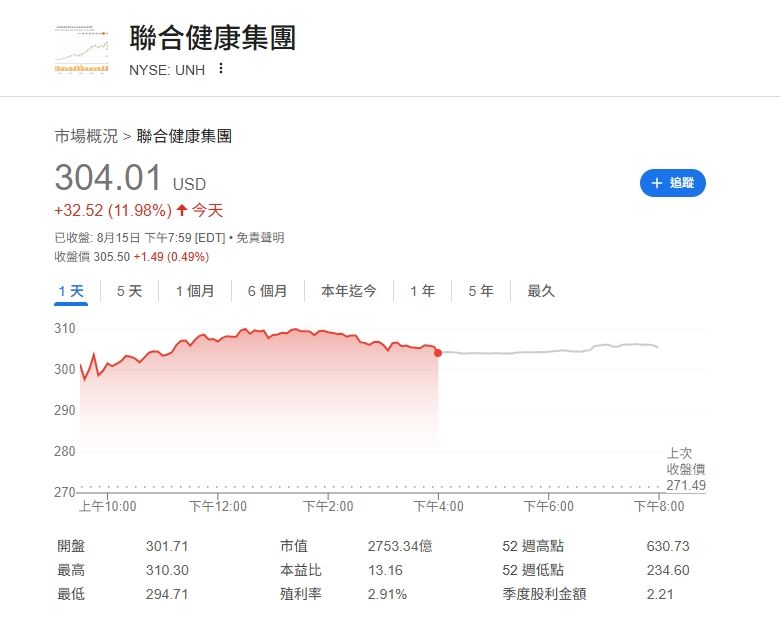The height and width of the screenshot is (620, 780).
Task: Click the 最低 value 294.71
Action: 167,594
